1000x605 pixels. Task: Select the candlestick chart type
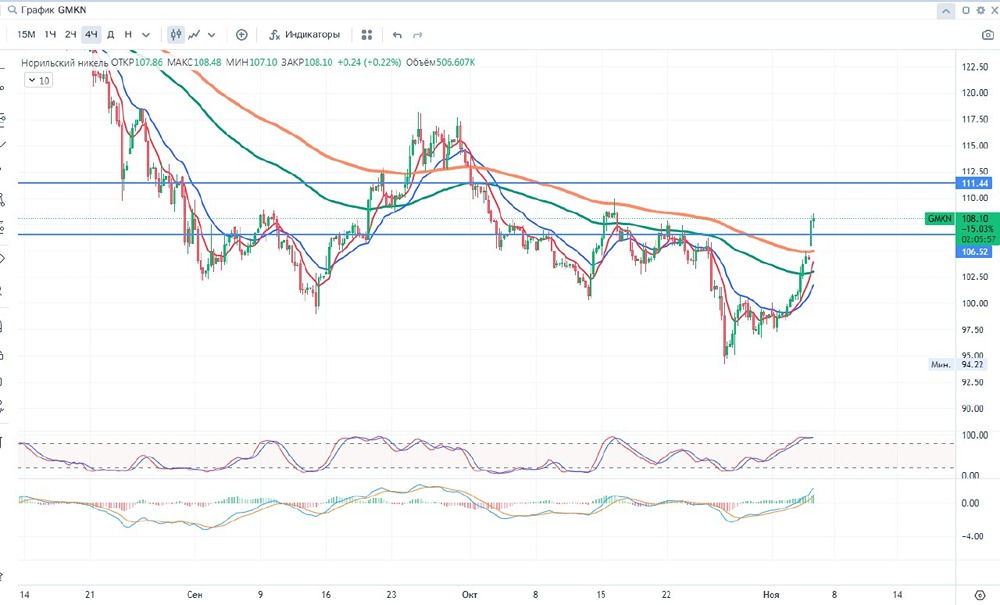coord(176,34)
